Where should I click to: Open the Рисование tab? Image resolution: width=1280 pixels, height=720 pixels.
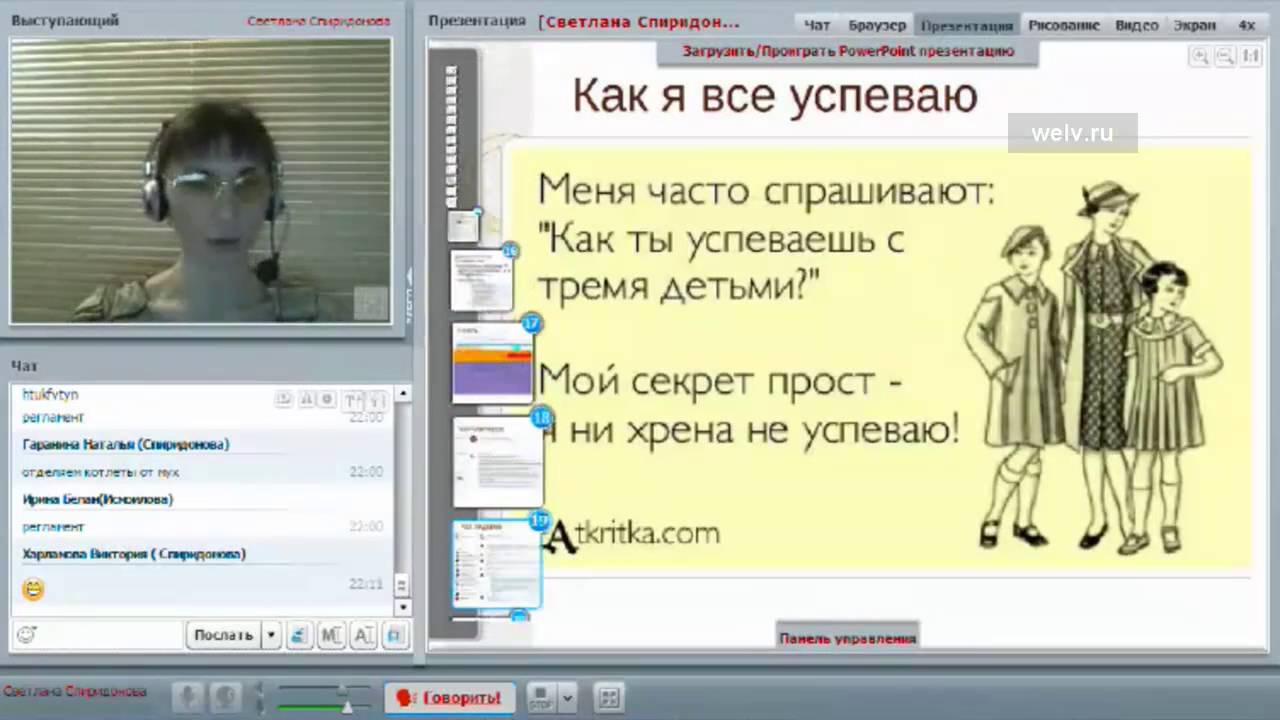[x=1064, y=25]
